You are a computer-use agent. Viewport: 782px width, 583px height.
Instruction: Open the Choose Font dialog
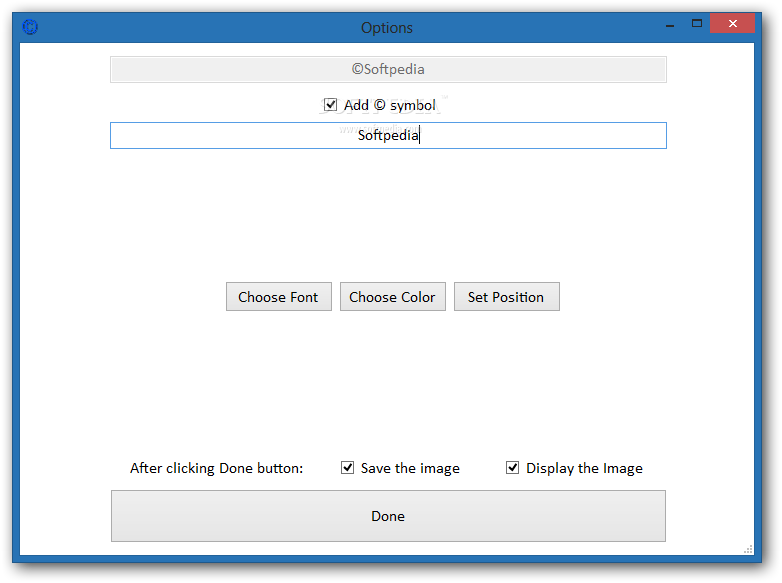(279, 297)
